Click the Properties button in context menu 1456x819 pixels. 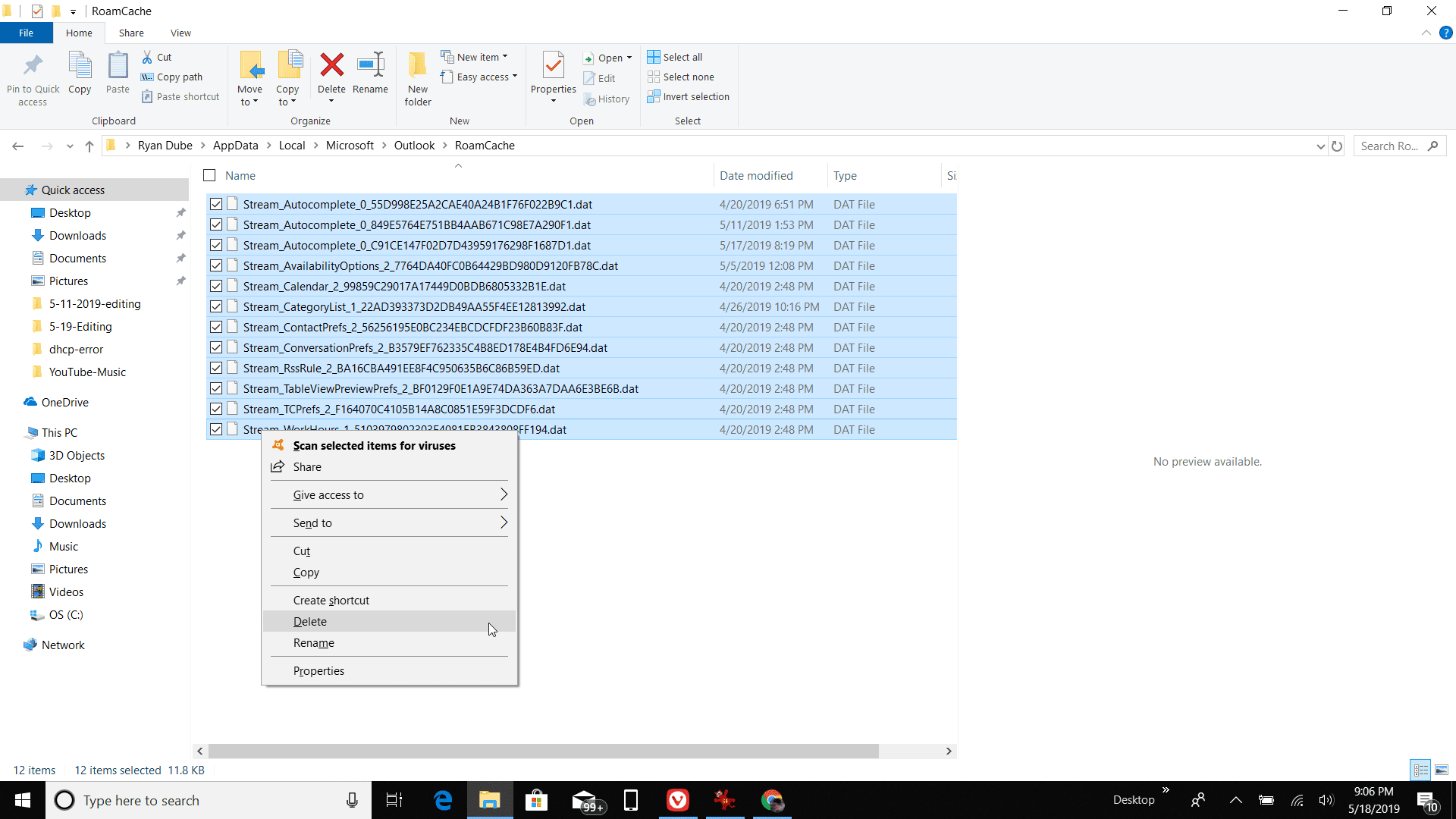(319, 670)
